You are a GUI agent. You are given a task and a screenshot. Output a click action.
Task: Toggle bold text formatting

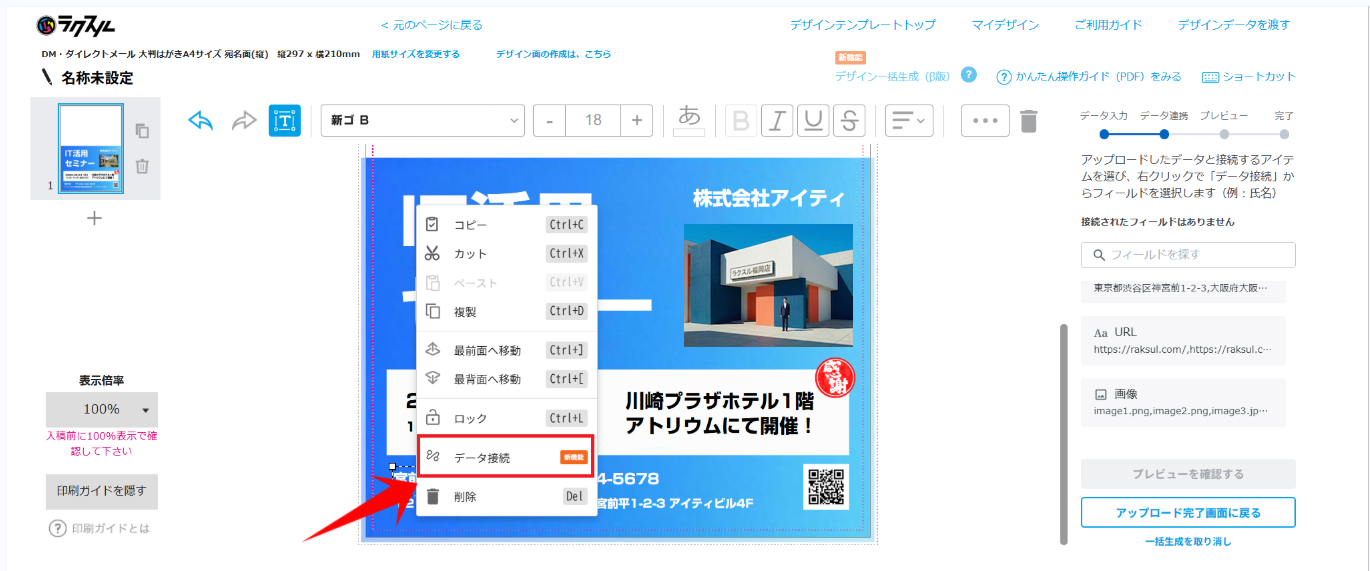[741, 121]
